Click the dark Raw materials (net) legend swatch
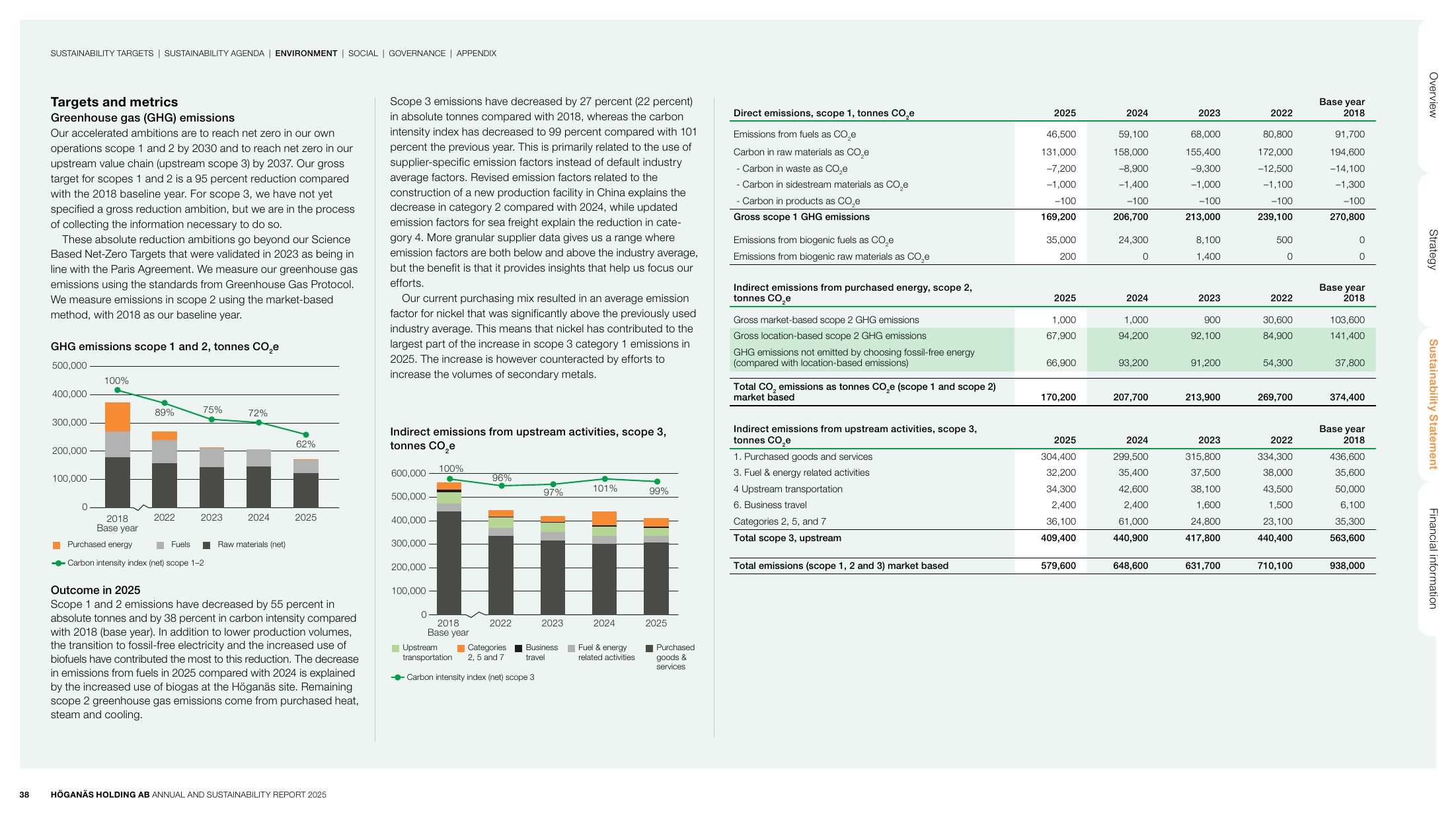Viewport: 1456px width, 820px height. click(206, 545)
